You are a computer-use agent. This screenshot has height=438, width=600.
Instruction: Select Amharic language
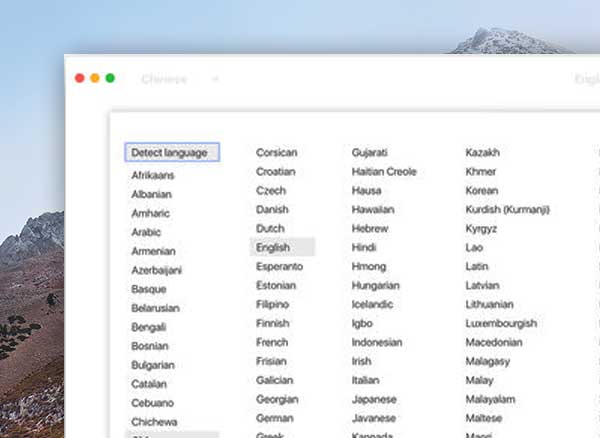click(150, 213)
